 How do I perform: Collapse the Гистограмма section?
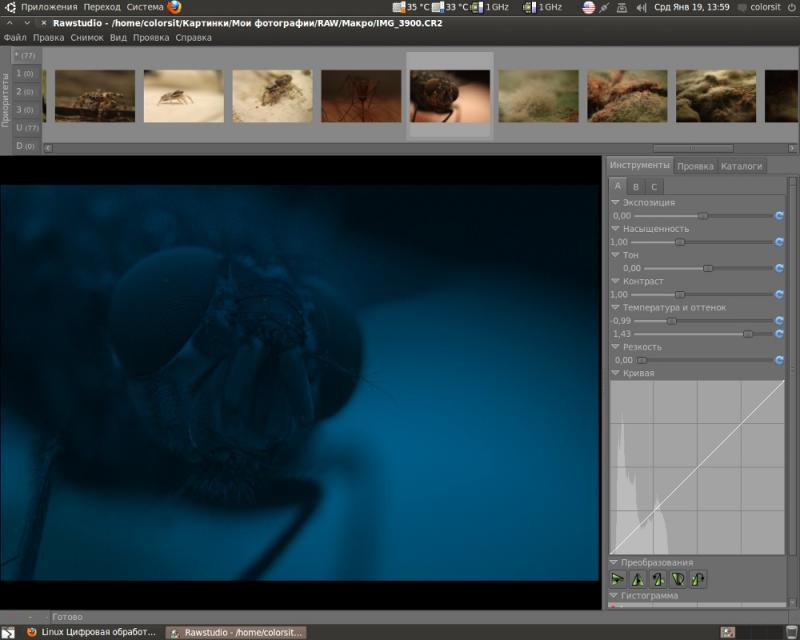(614, 596)
